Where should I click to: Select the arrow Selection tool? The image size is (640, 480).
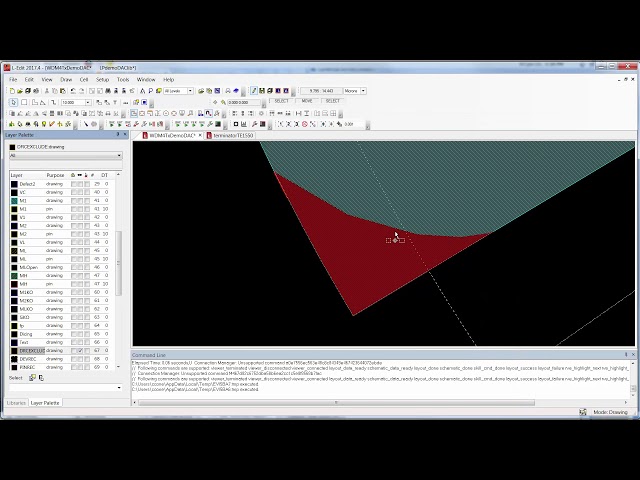coord(13,102)
